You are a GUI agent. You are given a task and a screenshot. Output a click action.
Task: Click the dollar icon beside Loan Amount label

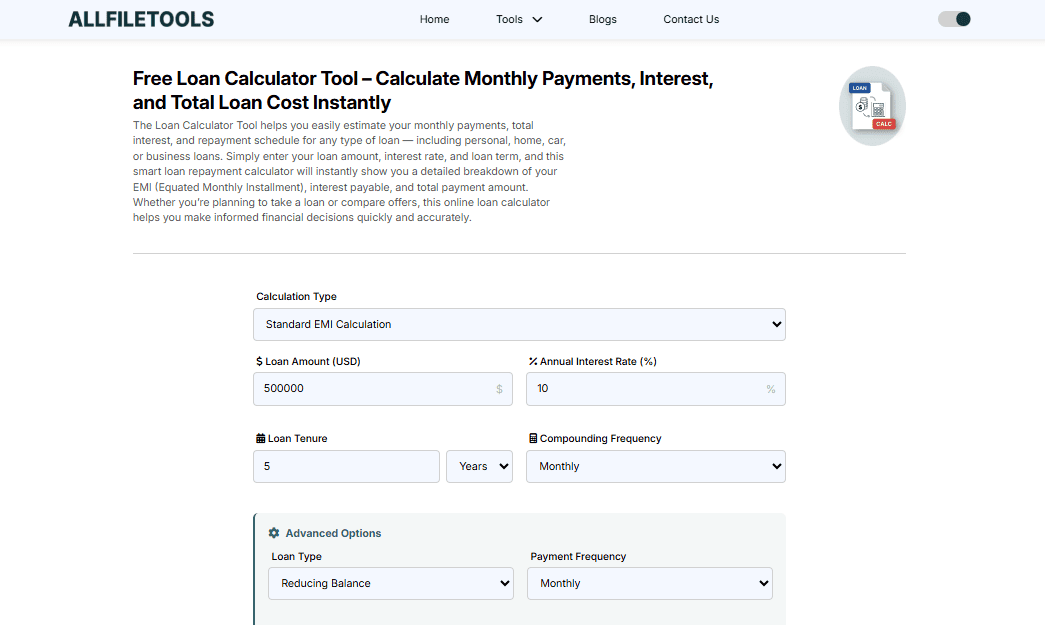click(260, 361)
